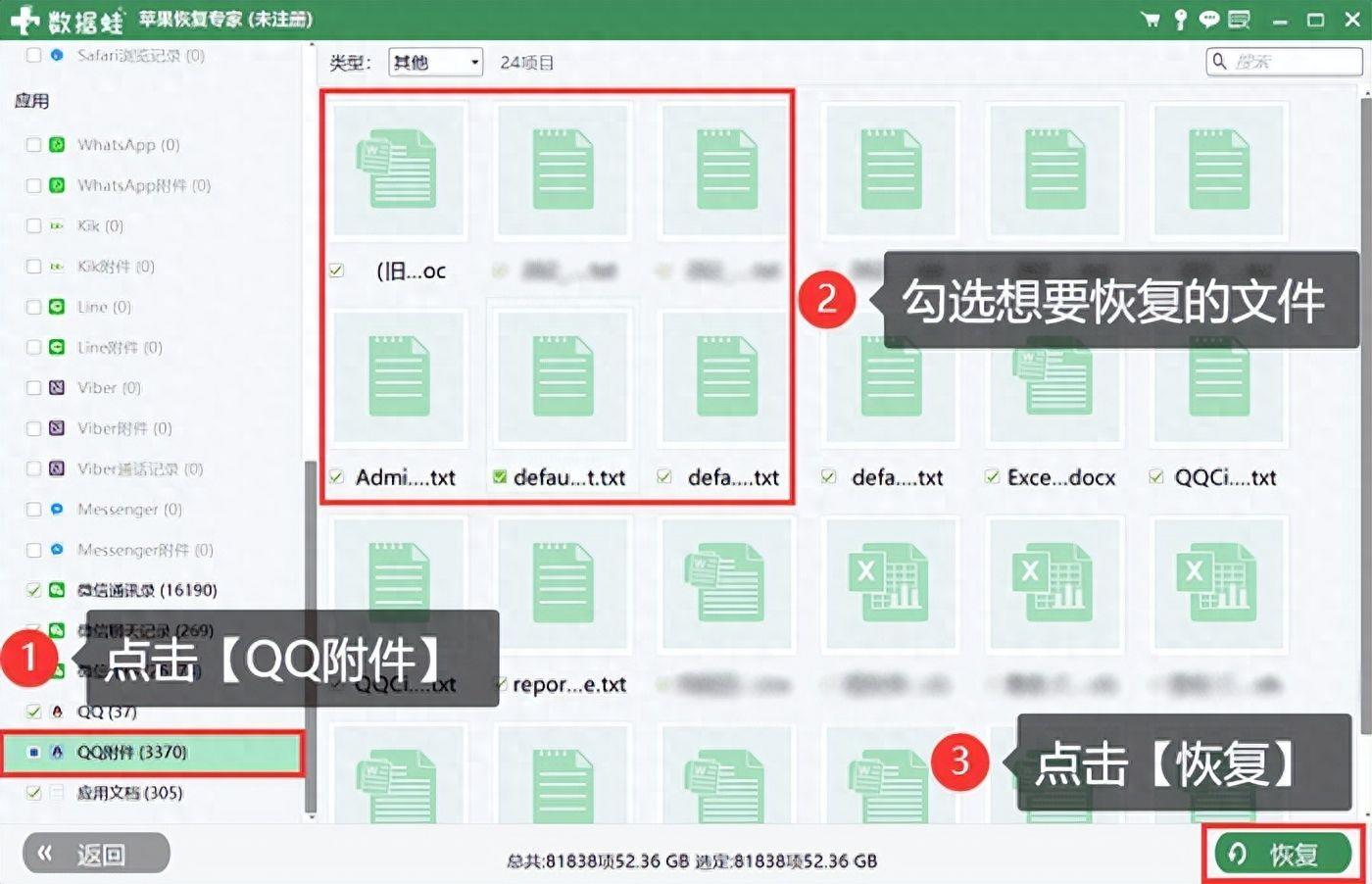Uncheck the defau...t.txt file checkbox
This screenshot has width=1372, height=884.
(x=500, y=477)
